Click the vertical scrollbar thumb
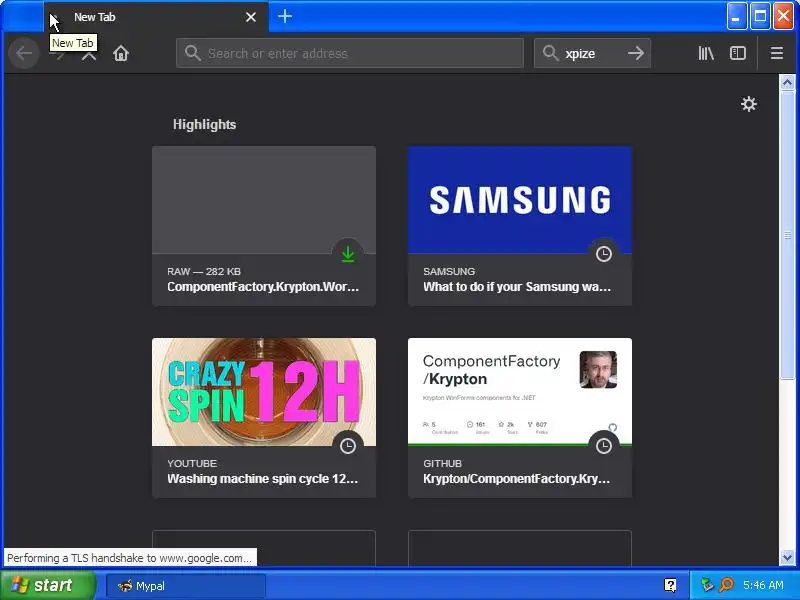The height and width of the screenshot is (600, 800). [x=787, y=235]
